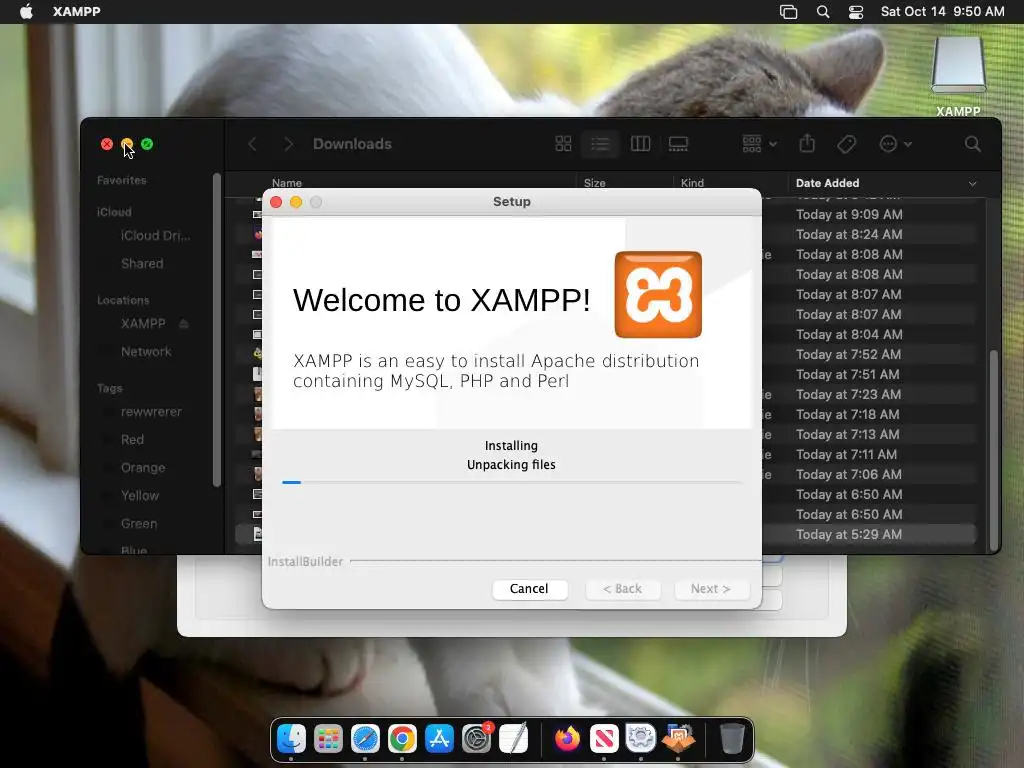
Task: Click the Finder sidebar scrollbar
Action: pos(217,330)
